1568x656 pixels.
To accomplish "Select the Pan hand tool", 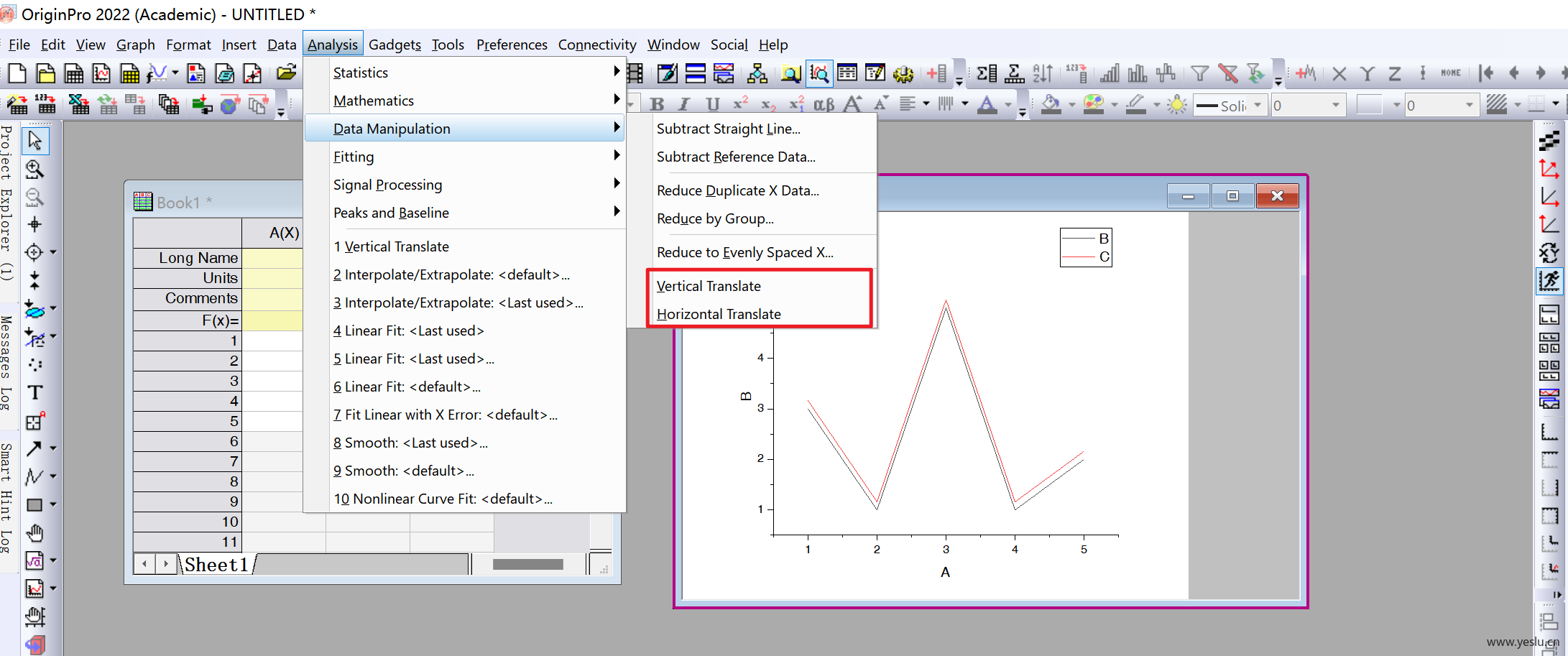I will coord(34,533).
